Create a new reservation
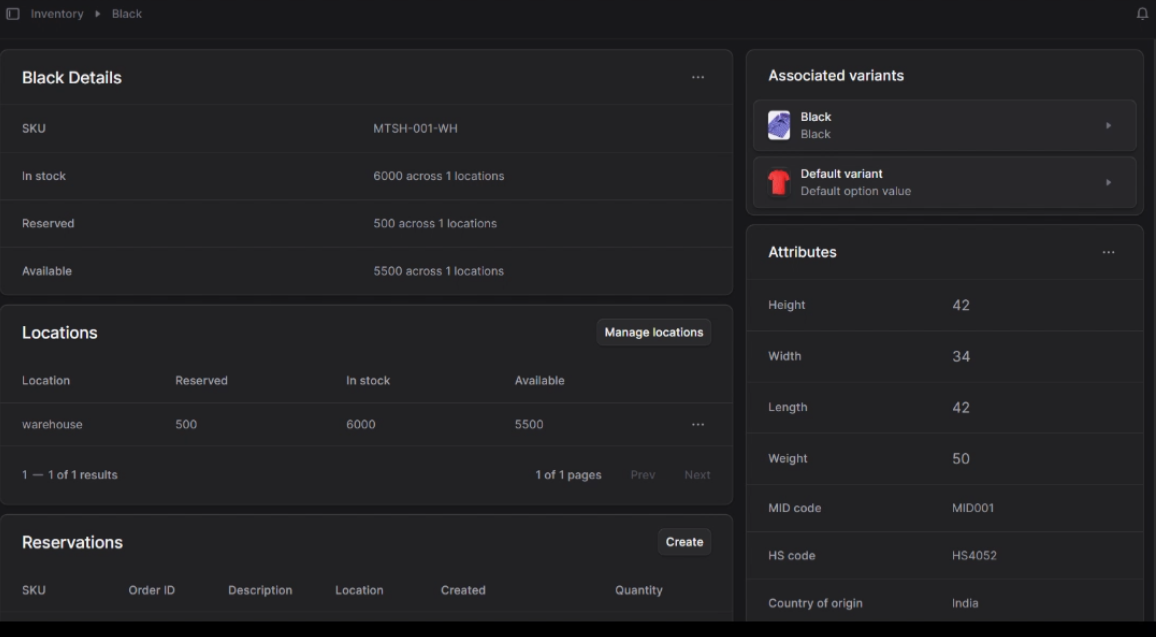This screenshot has height=637, width=1156. (684, 541)
